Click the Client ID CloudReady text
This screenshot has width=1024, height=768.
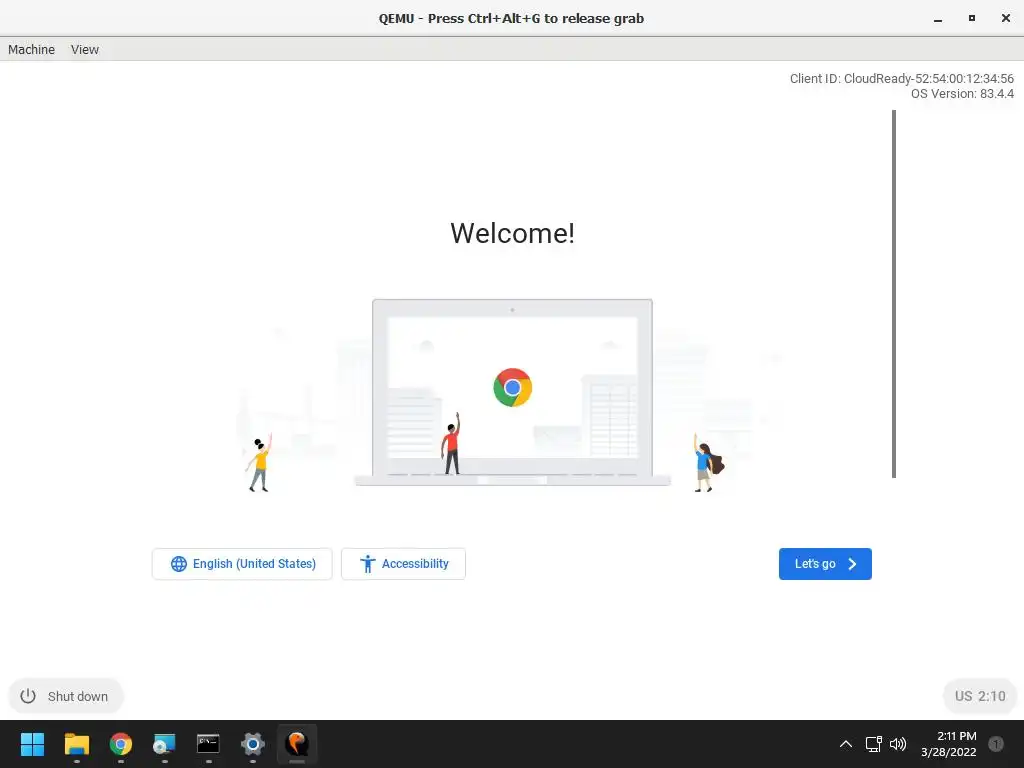tap(901, 78)
